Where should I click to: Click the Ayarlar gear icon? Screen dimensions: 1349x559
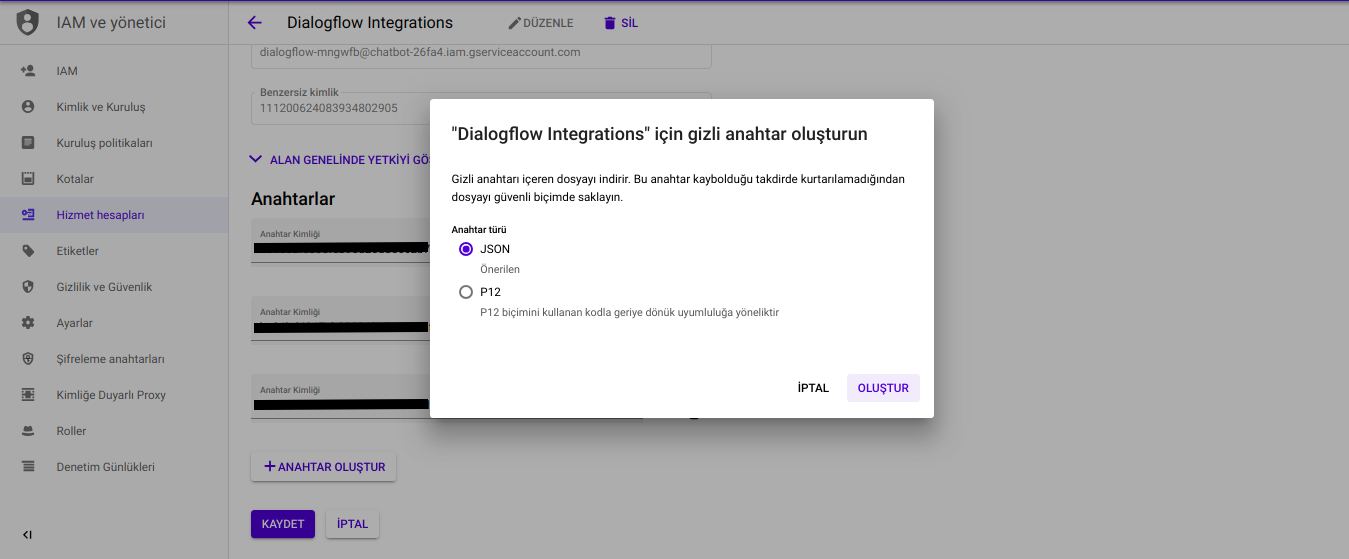[x=28, y=323]
